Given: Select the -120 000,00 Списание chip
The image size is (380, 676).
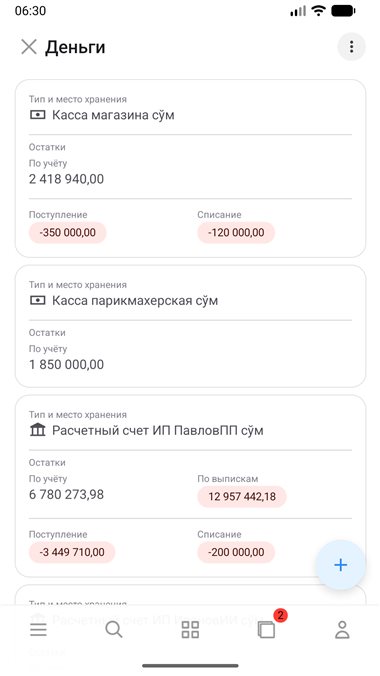Looking at the screenshot, I should pyautogui.click(x=236, y=233).
